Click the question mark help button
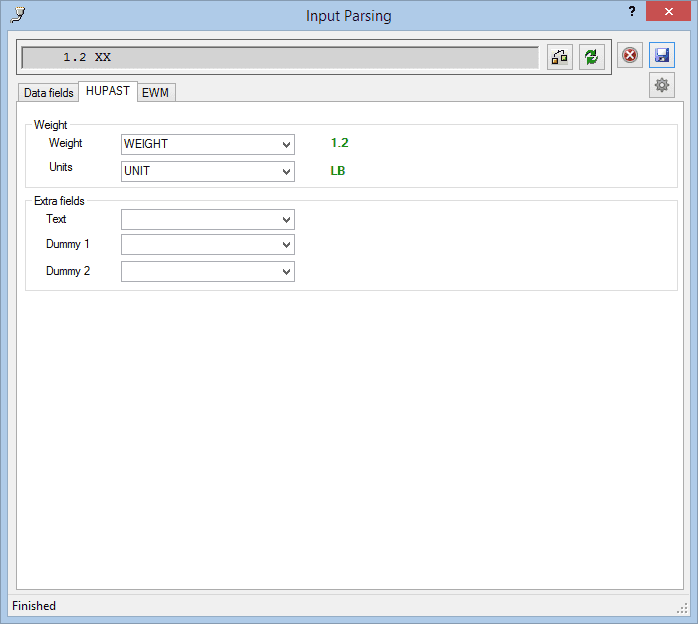The width and height of the screenshot is (698, 624). (x=632, y=12)
